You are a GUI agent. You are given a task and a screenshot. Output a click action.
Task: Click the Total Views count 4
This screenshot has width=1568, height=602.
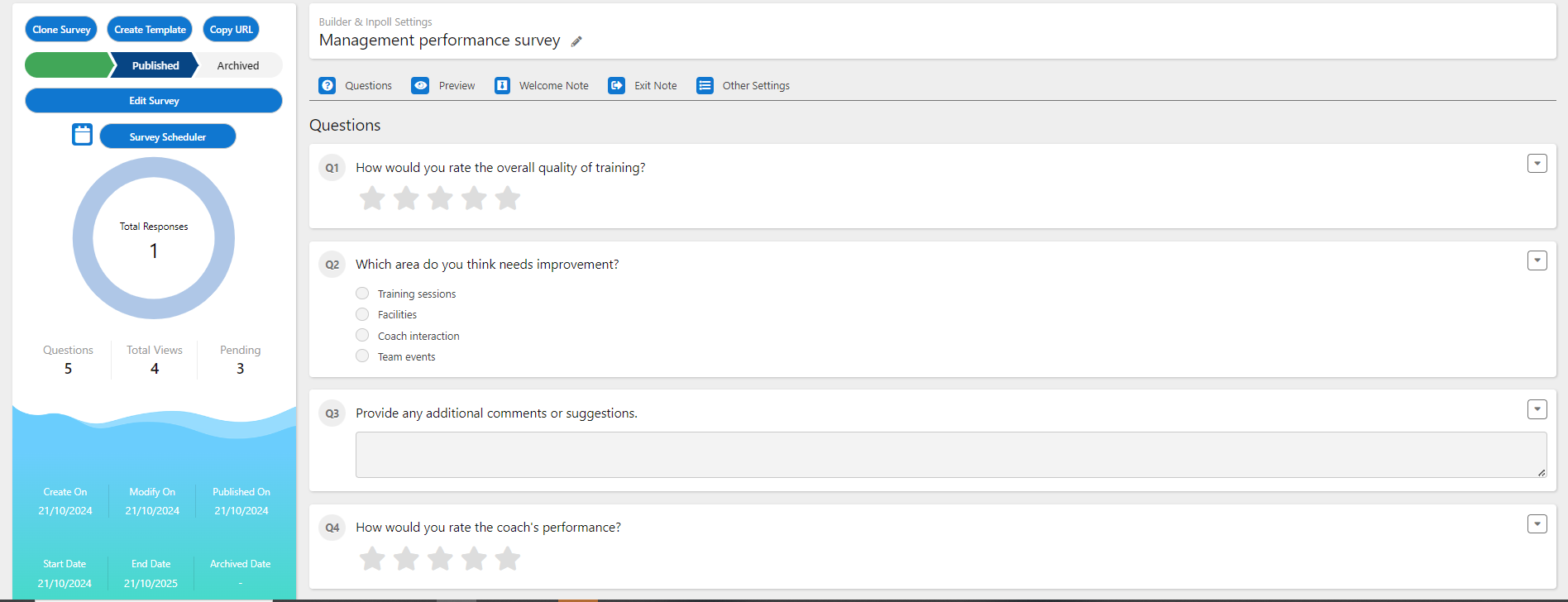[155, 369]
